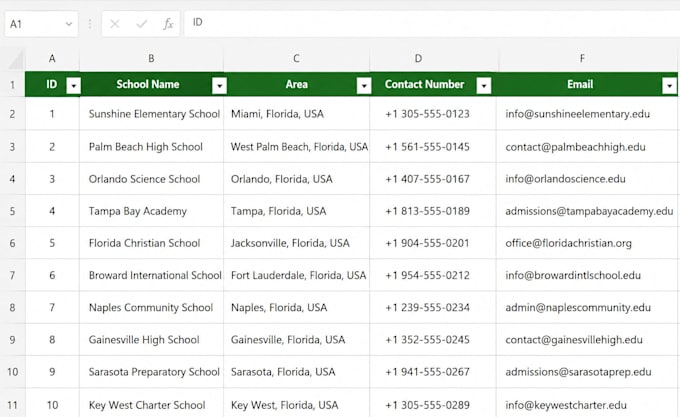Select cell Florida Christian School
Image resolution: width=680 pixels, height=417 pixels.
click(151, 243)
